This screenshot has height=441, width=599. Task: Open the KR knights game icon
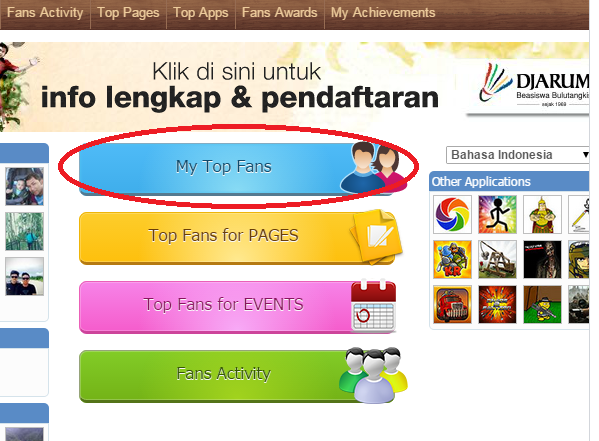click(x=452, y=259)
